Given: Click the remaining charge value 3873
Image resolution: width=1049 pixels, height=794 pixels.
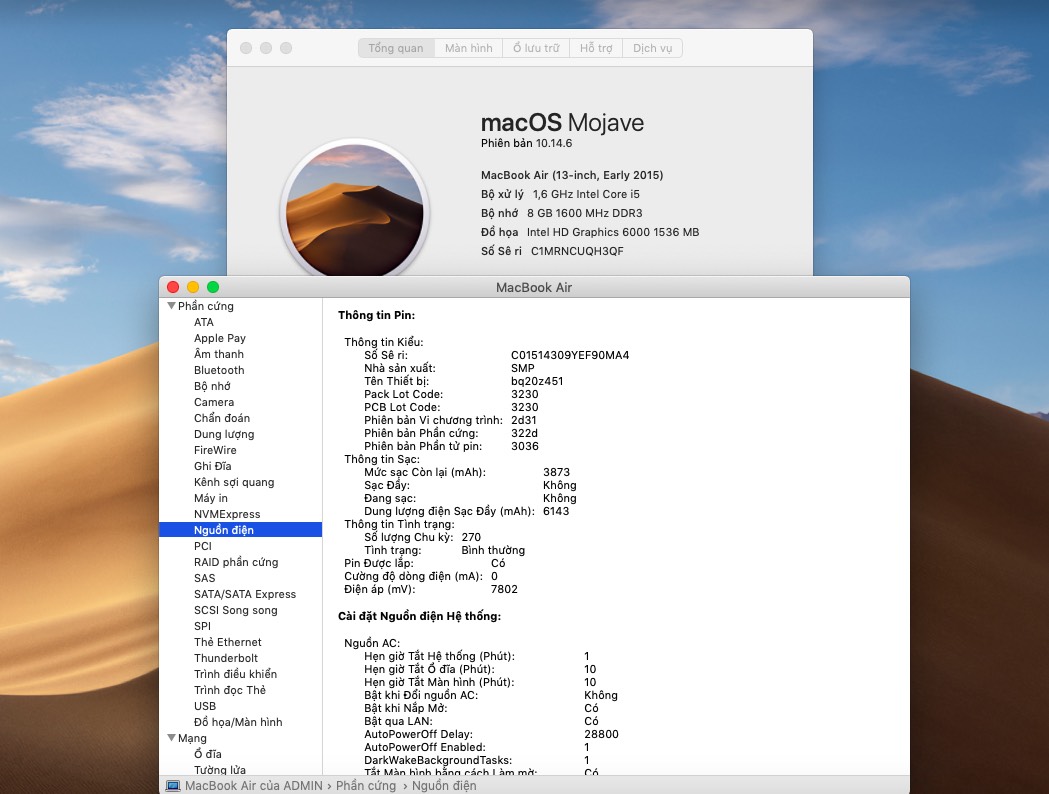Looking at the screenshot, I should tap(557, 472).
